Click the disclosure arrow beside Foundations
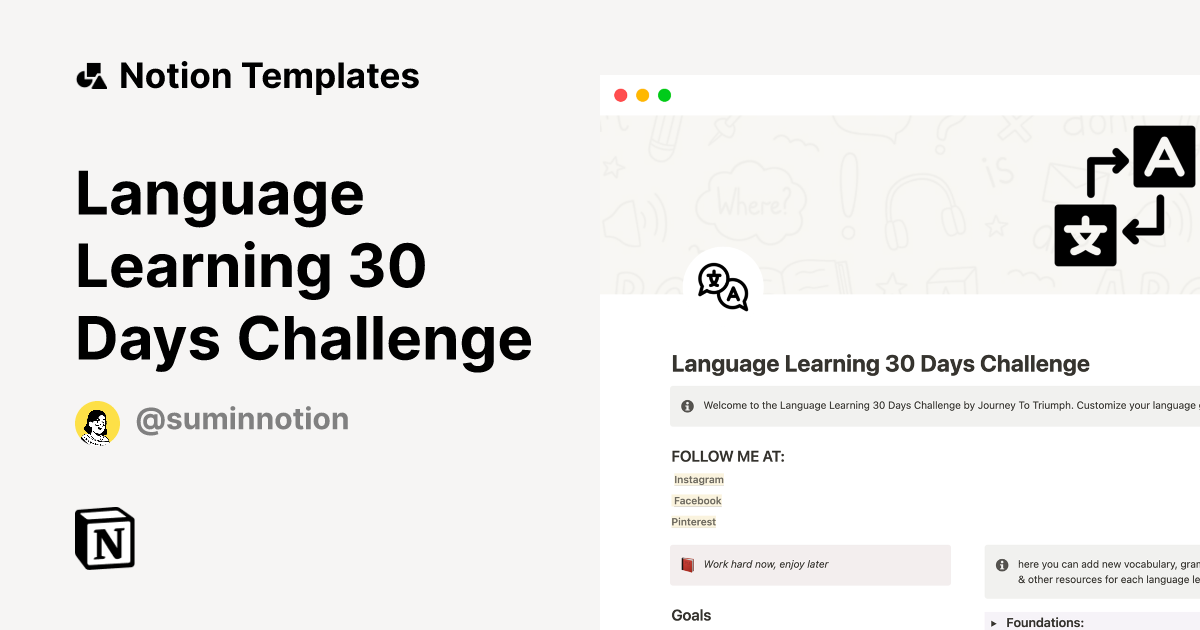Viewport: 1200px width, 630px height. 993,622
